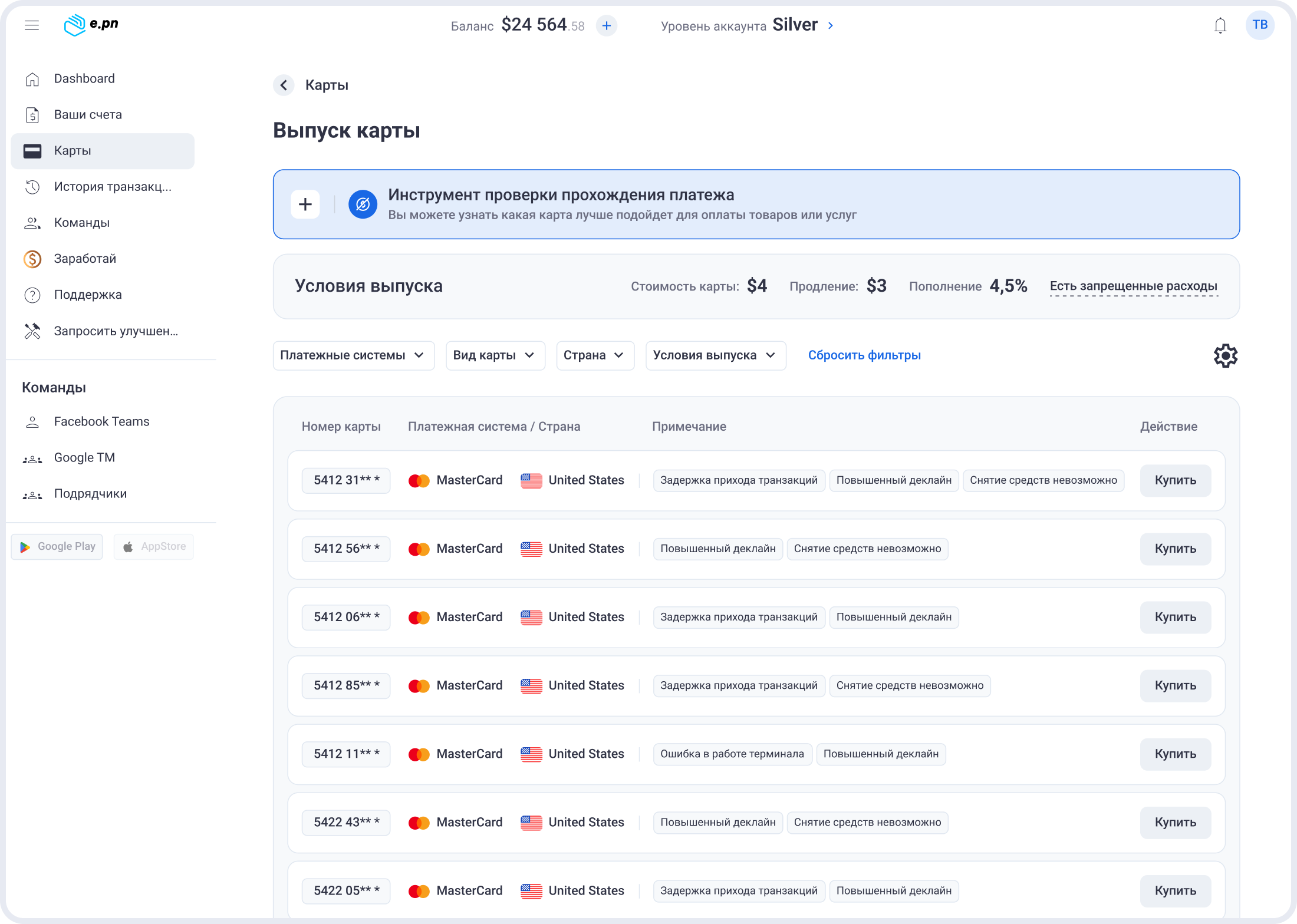Screen dimensions: 1297x924
Task: Open the Страна filter dropdown
Action: [x=594, y=355]
